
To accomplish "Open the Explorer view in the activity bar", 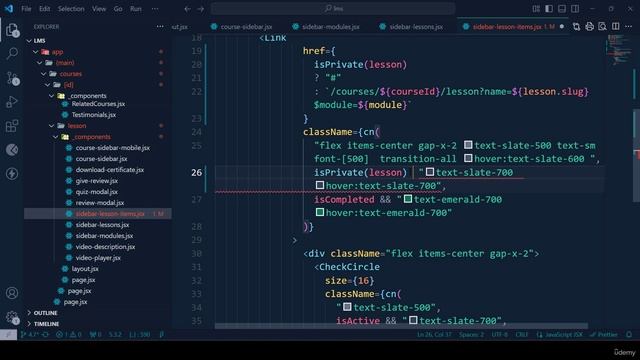I will coord(12,30).
